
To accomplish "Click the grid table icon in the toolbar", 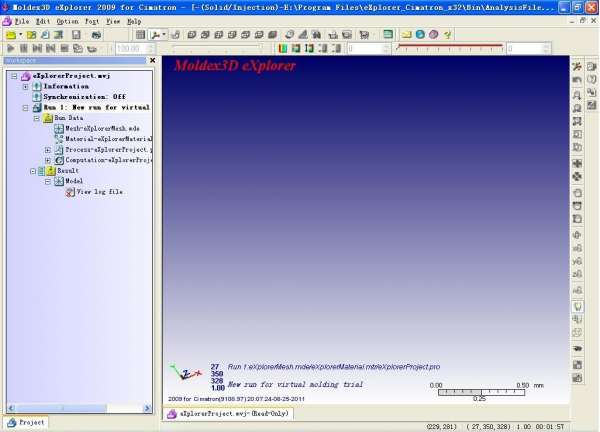I will [140, 35].
